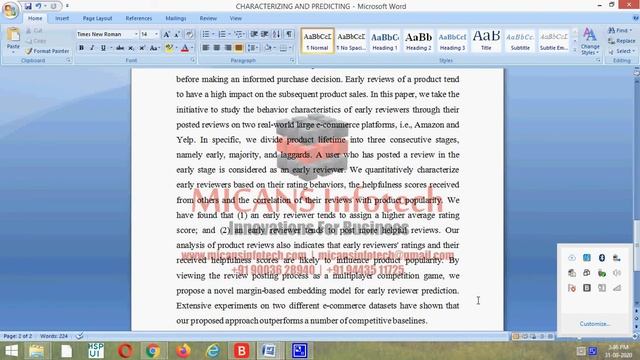The width and height of the screenshot is (640, 360).
Task: Open Font dialog launcher
Action: [193, 60]
